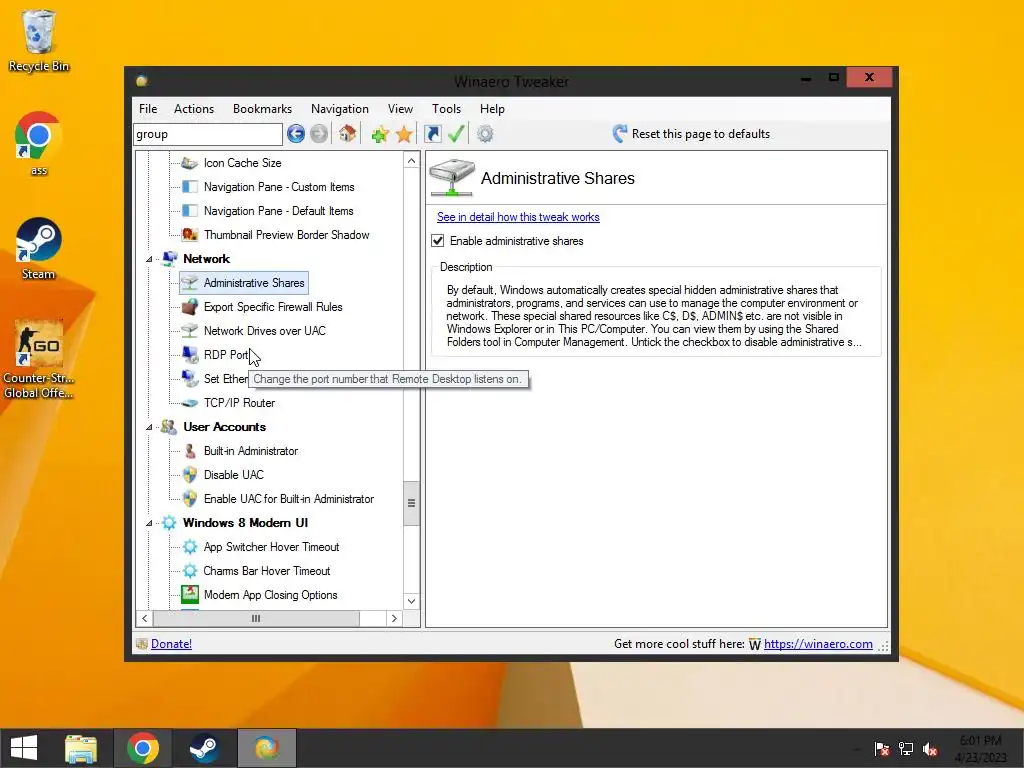Click the blue Back navigation arrow

(296, 134)
